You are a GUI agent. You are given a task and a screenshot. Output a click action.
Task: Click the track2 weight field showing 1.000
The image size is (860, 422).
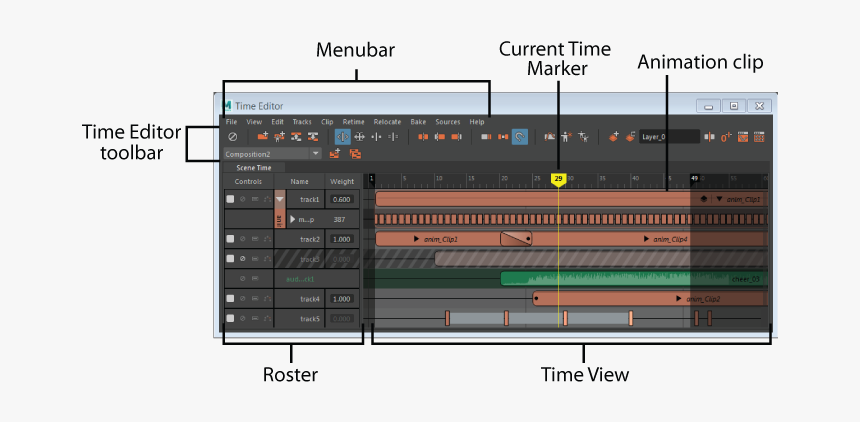point(341,239)
